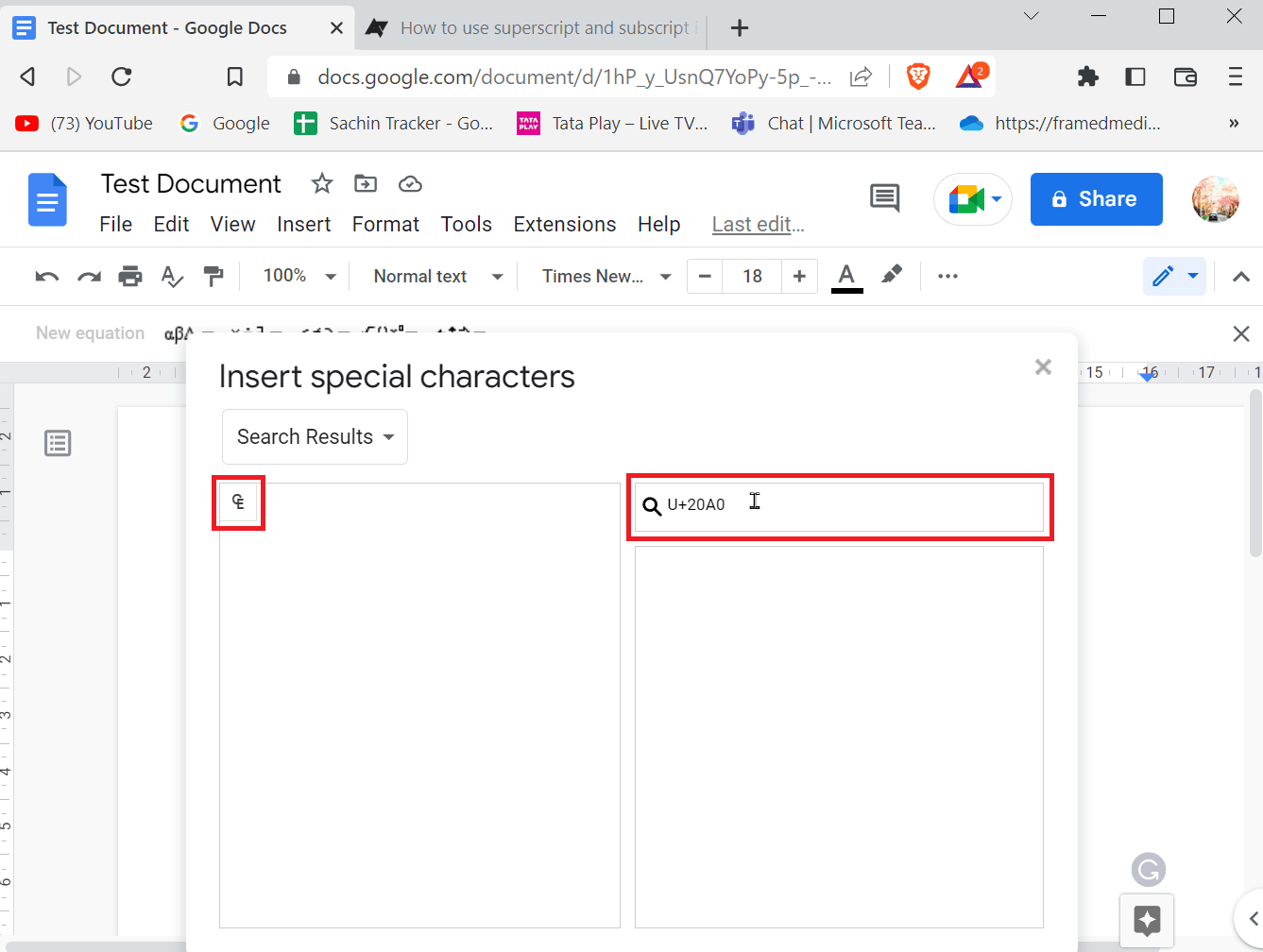This screenshot has height=952, width=1263.
Task: Toggle the browser sidebar panel
Action: click(x=1135, y=76)
